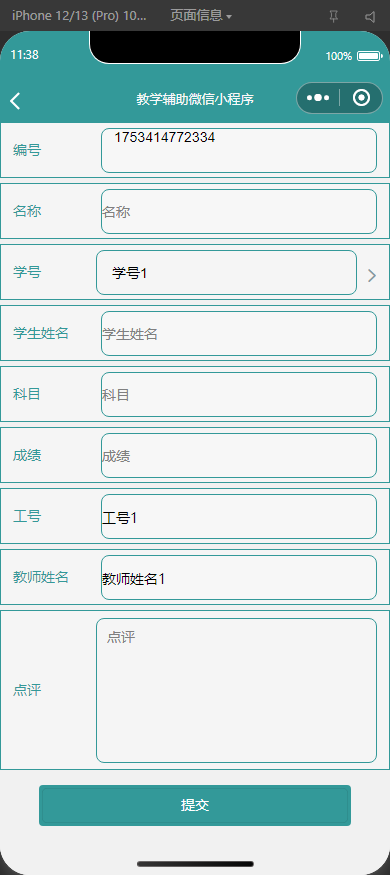The width and height of the screenshot is (390, 875).
Task: Open the 页面信息 dropdown menu
Action: [x=201, y=16]
